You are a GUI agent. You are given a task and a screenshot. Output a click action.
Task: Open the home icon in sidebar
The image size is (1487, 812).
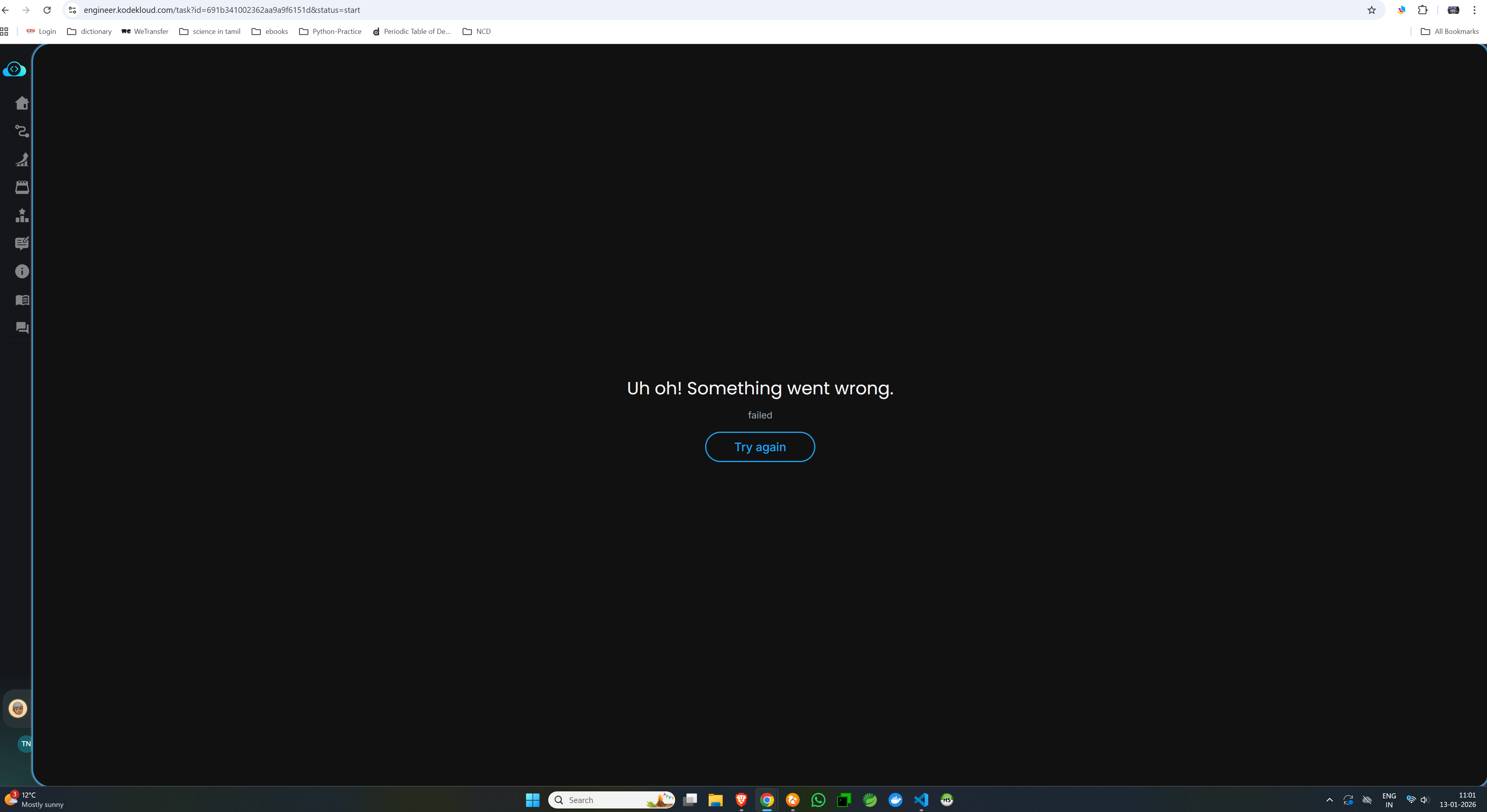tap(22, 103)
